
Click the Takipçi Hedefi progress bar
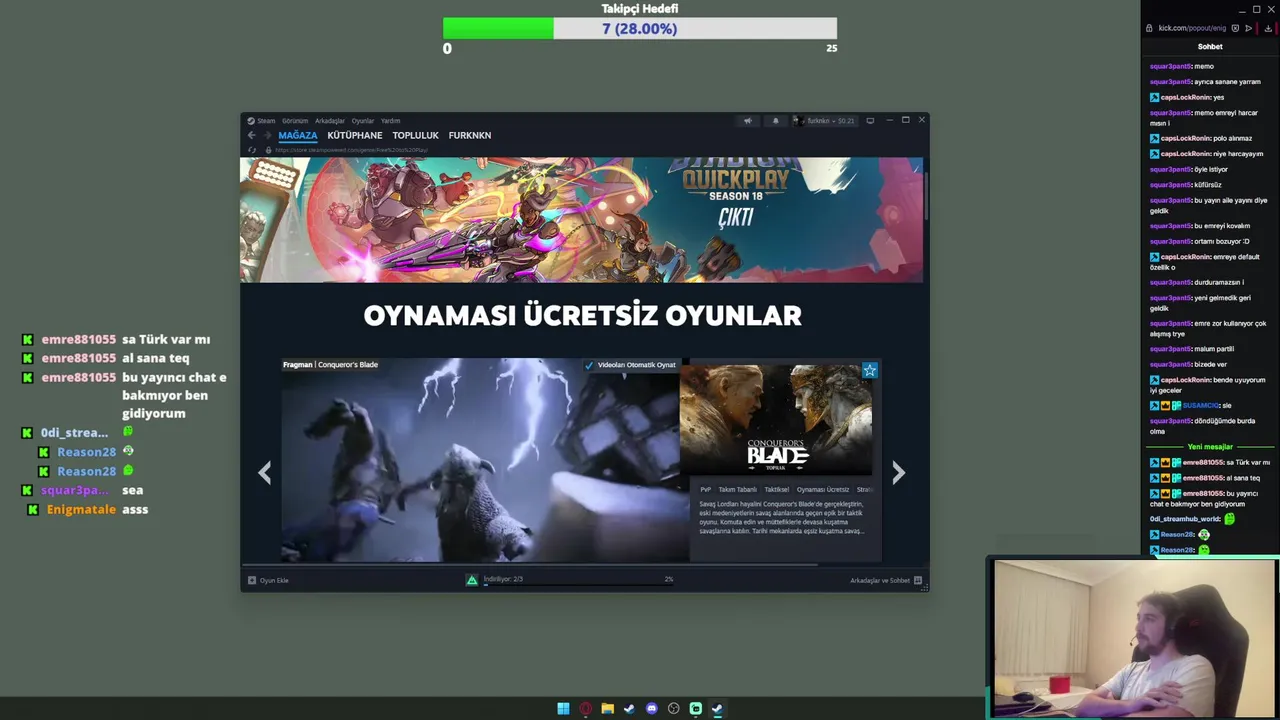coord(640,29)
